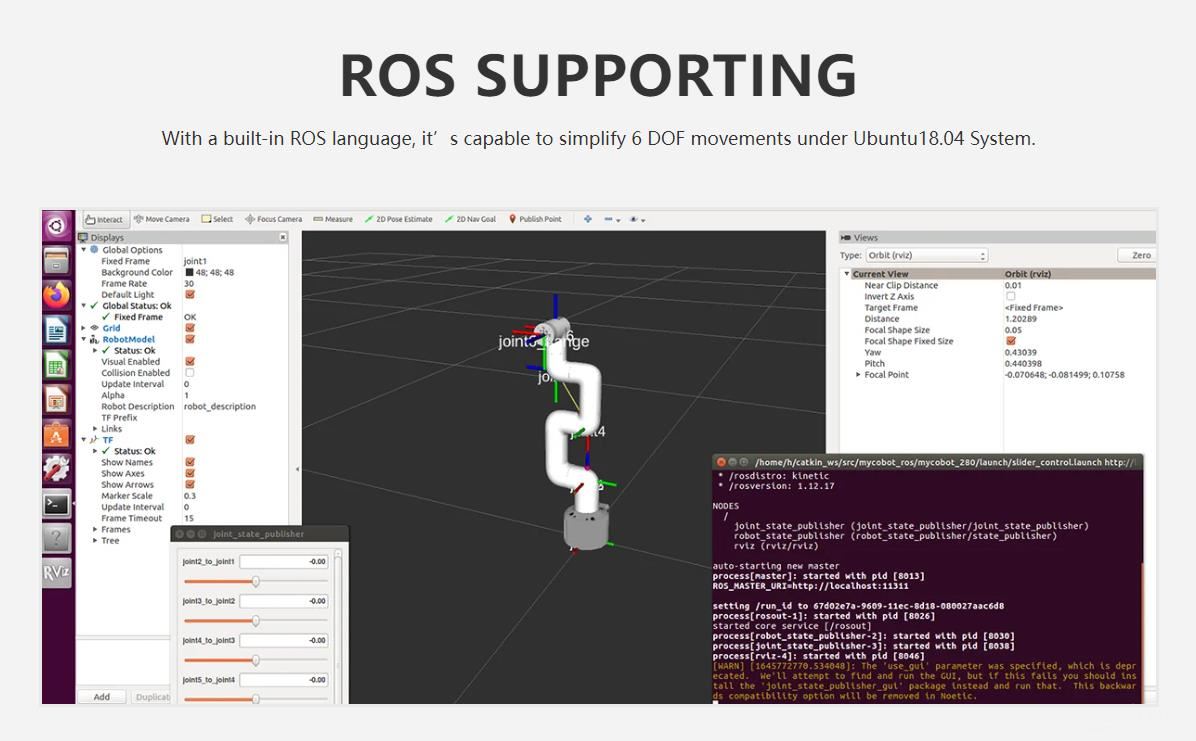Open the remove-tool minus dropdown
This screenshot has width=1196, height=741.
point(612,220)
